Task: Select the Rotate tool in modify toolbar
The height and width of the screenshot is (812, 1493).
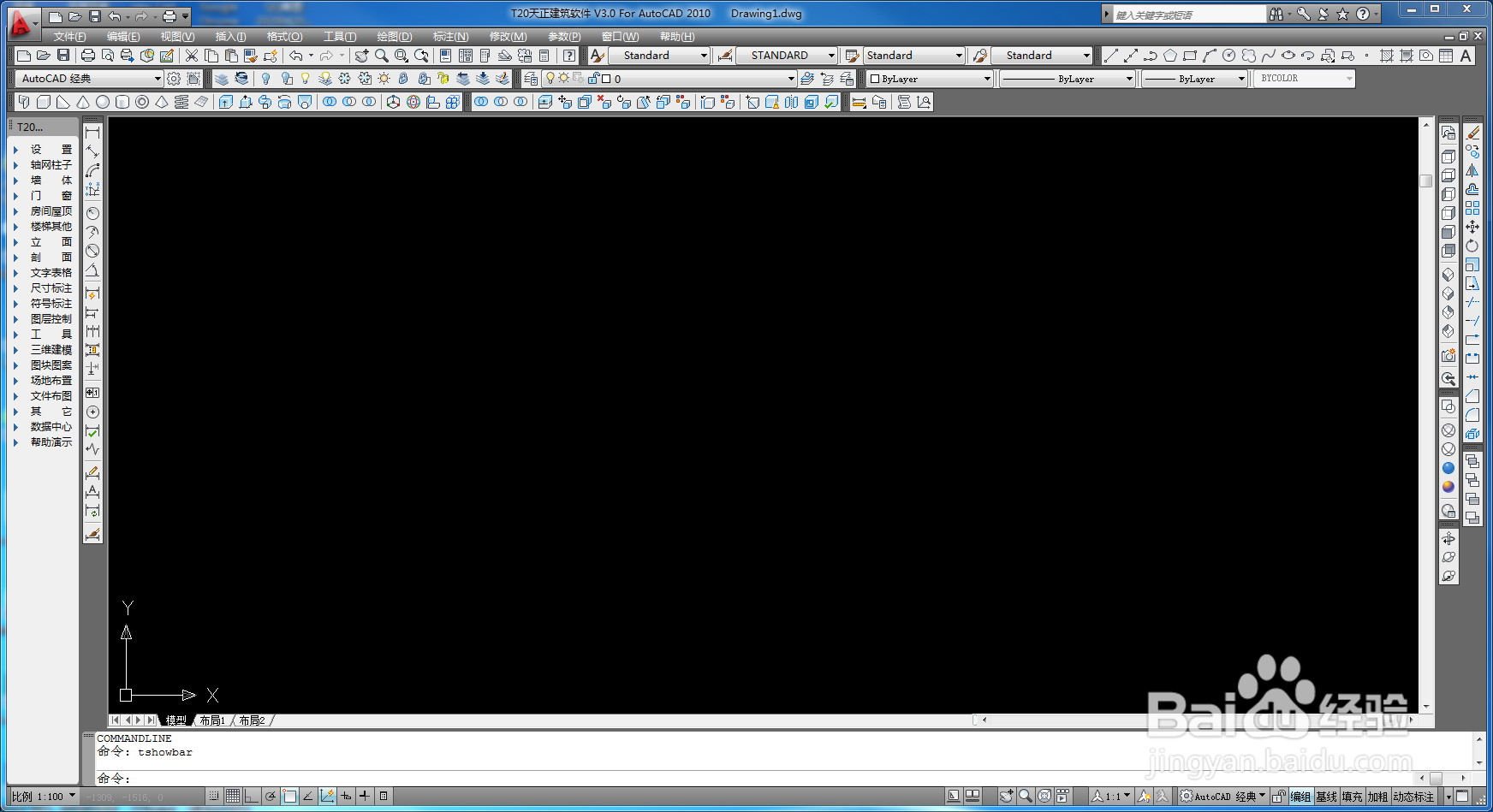Action: tap(1472, 246)
